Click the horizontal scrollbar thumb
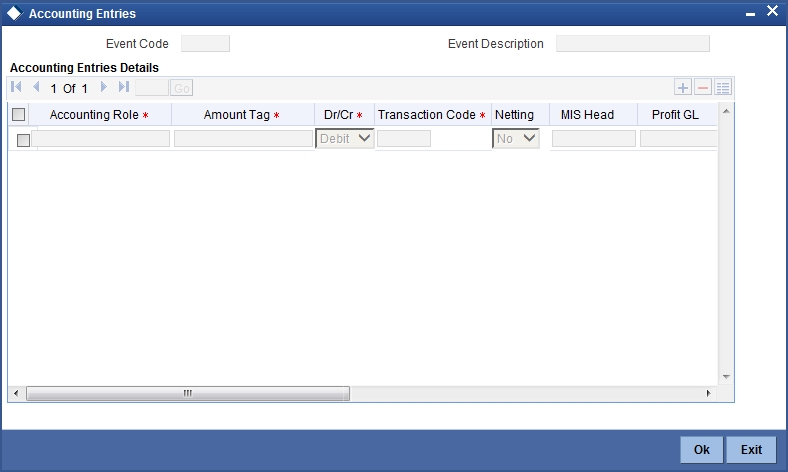Screen dimensions: 788x472 coord(188,394)
